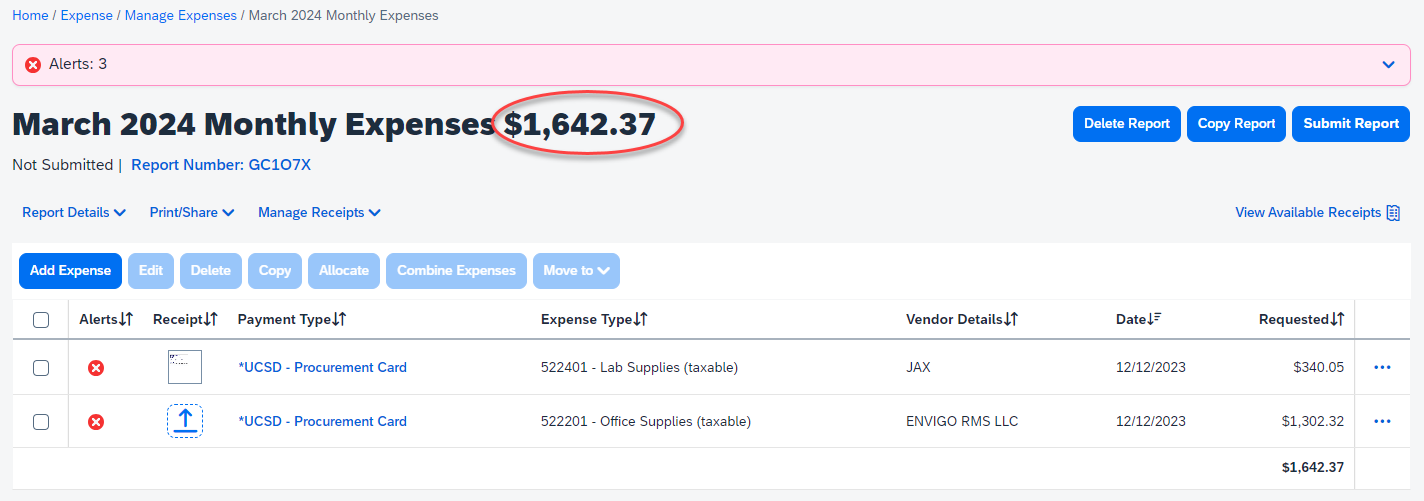This screenshot has width=1424, height=501.
Task: Click the red alert icon on the ENVIGO row
Action: [96, 422]
